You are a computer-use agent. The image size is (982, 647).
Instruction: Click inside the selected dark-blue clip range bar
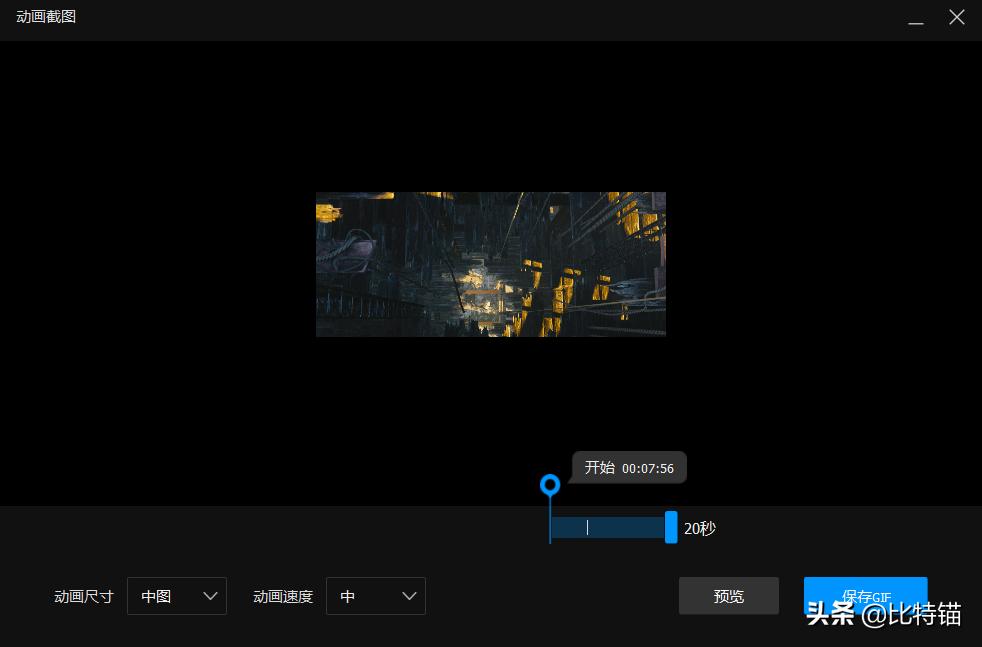[608, 527]
